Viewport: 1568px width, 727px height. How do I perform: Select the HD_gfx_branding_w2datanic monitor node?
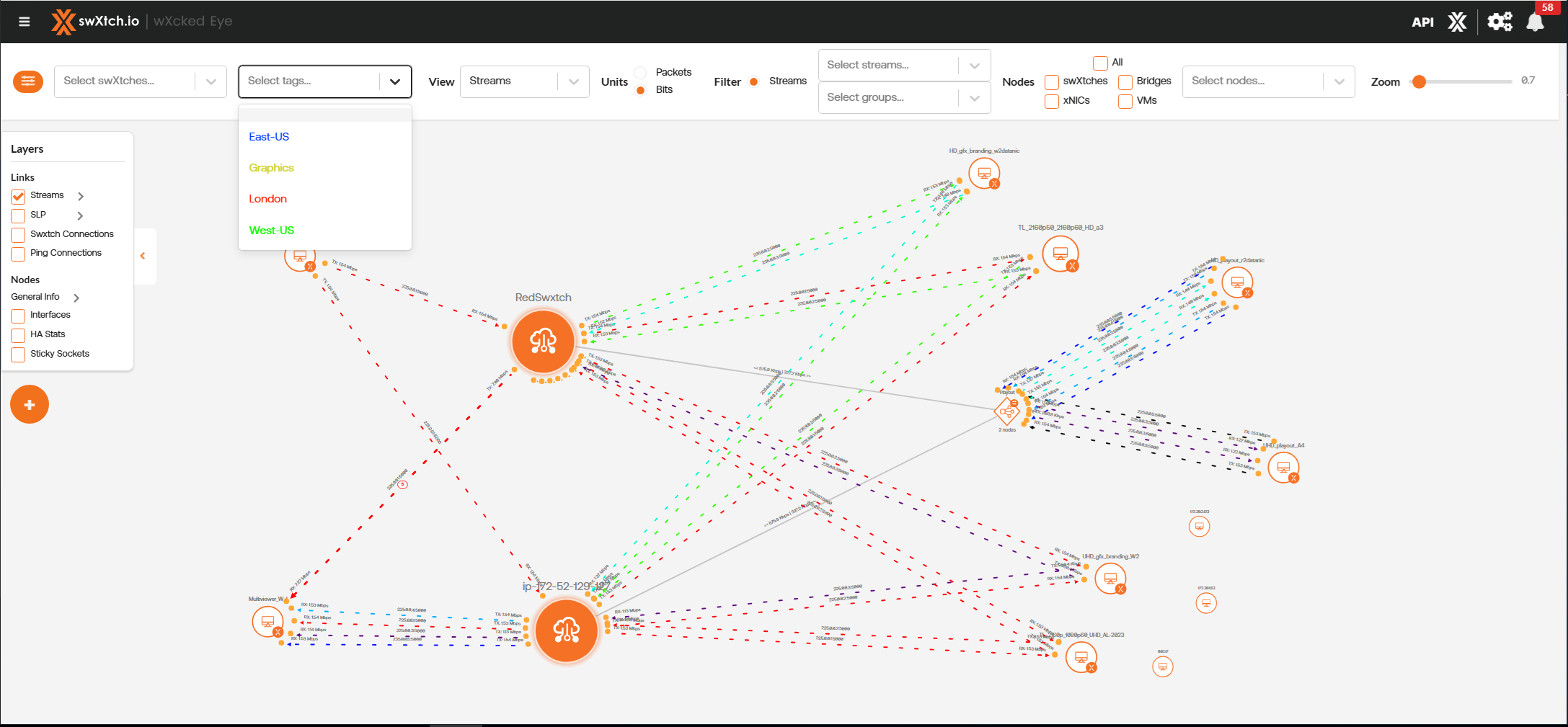(x=983, y=174)
